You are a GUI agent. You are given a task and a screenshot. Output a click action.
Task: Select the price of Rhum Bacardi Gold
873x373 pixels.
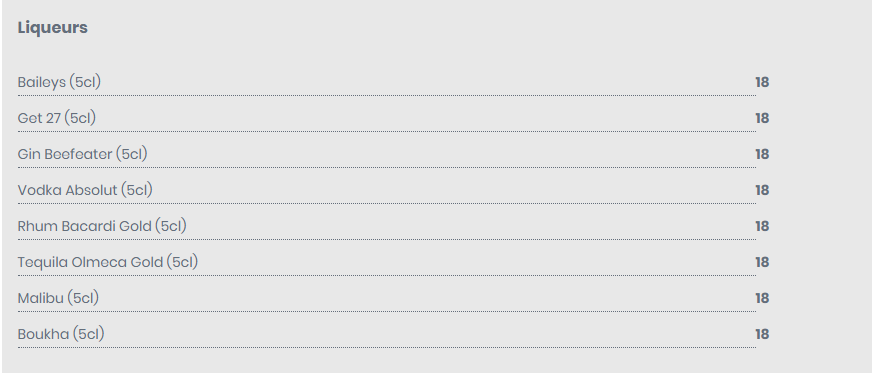[x=762, y=226]
